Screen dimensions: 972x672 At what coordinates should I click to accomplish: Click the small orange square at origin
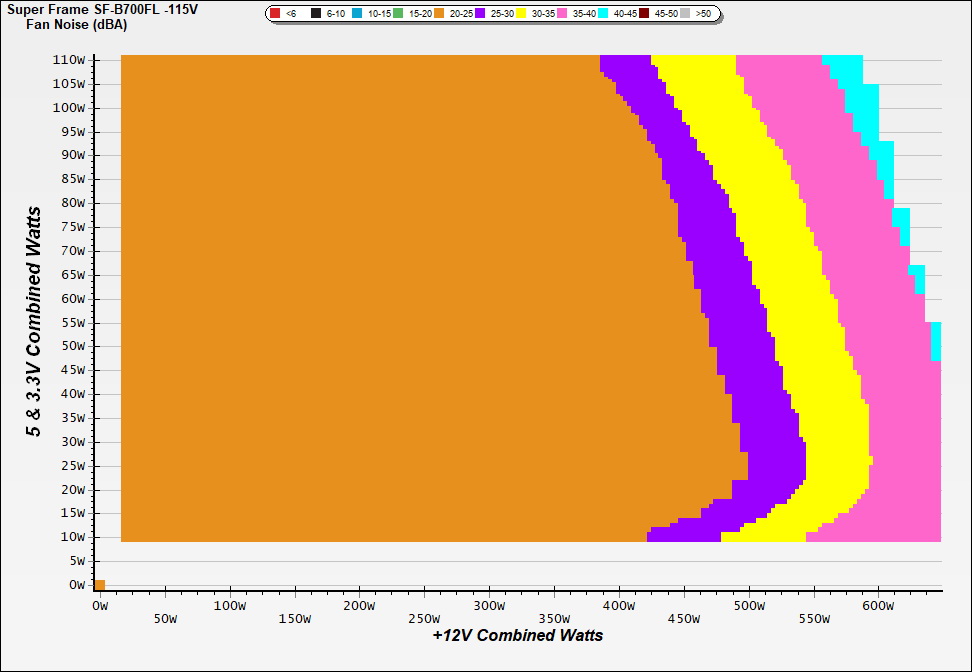point(99,585)
